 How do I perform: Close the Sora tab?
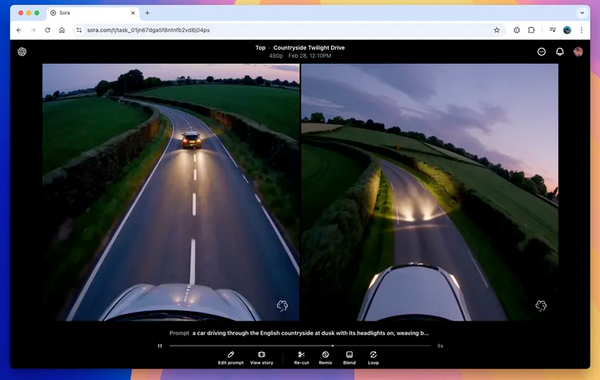tap(133, 13)
